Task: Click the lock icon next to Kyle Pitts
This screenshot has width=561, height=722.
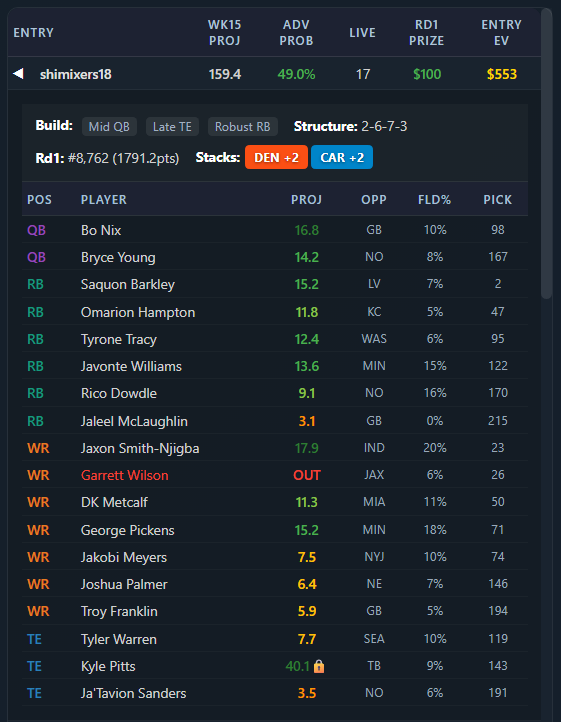Action: coord(319,666)
